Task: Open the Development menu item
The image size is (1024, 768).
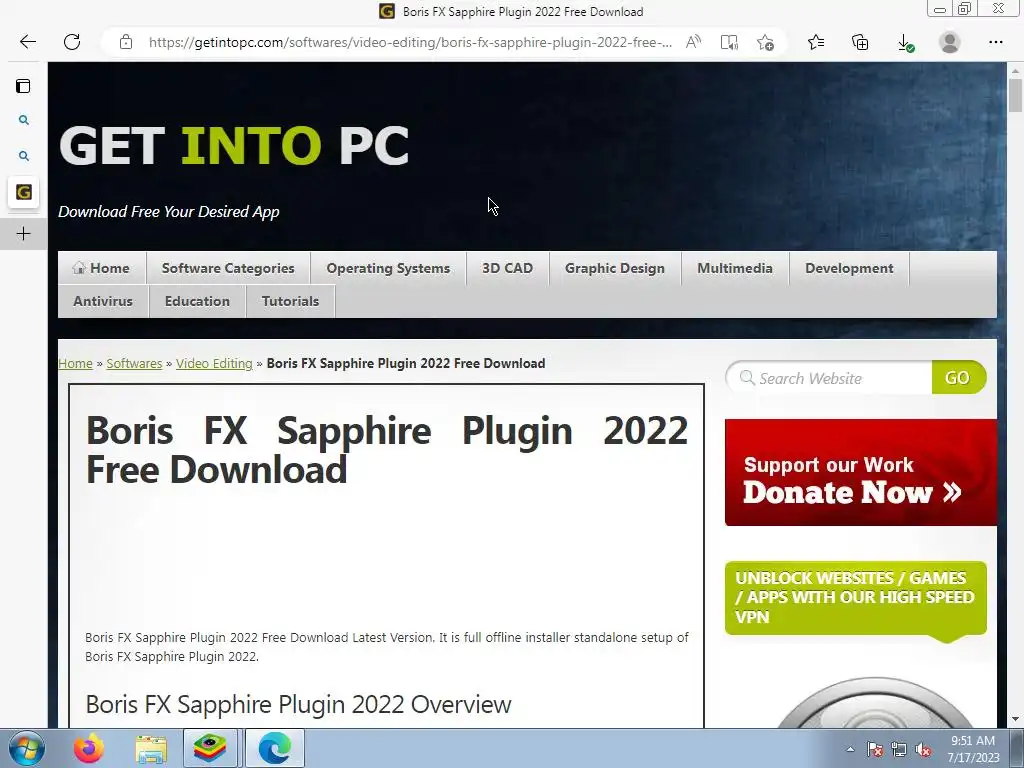Action: click(x=849, y=268)
